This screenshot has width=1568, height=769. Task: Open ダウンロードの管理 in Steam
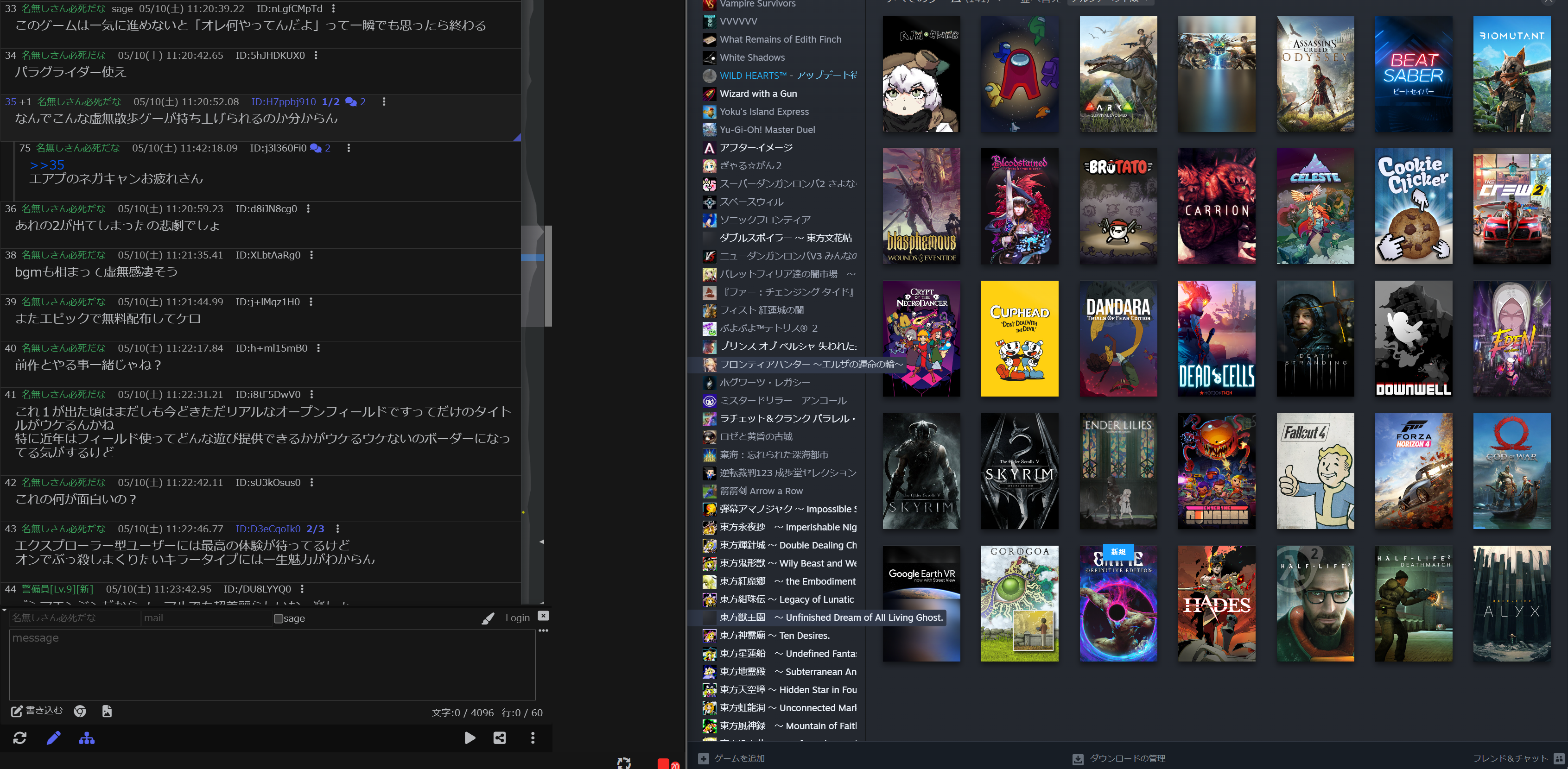pos(1127,759)
